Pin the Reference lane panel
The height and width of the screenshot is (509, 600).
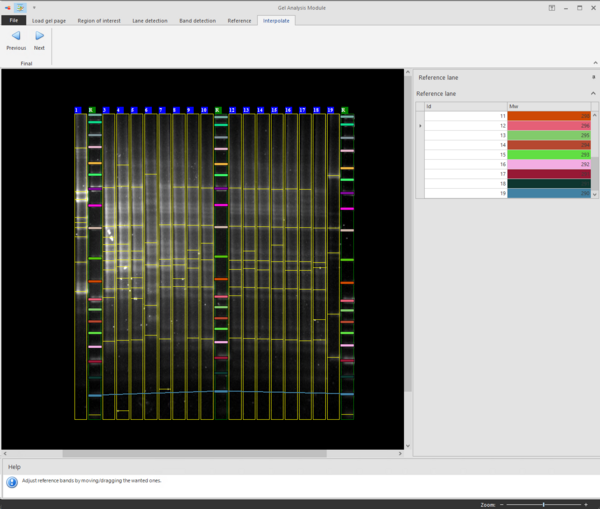pyautogui.click(x=593, y=77)
